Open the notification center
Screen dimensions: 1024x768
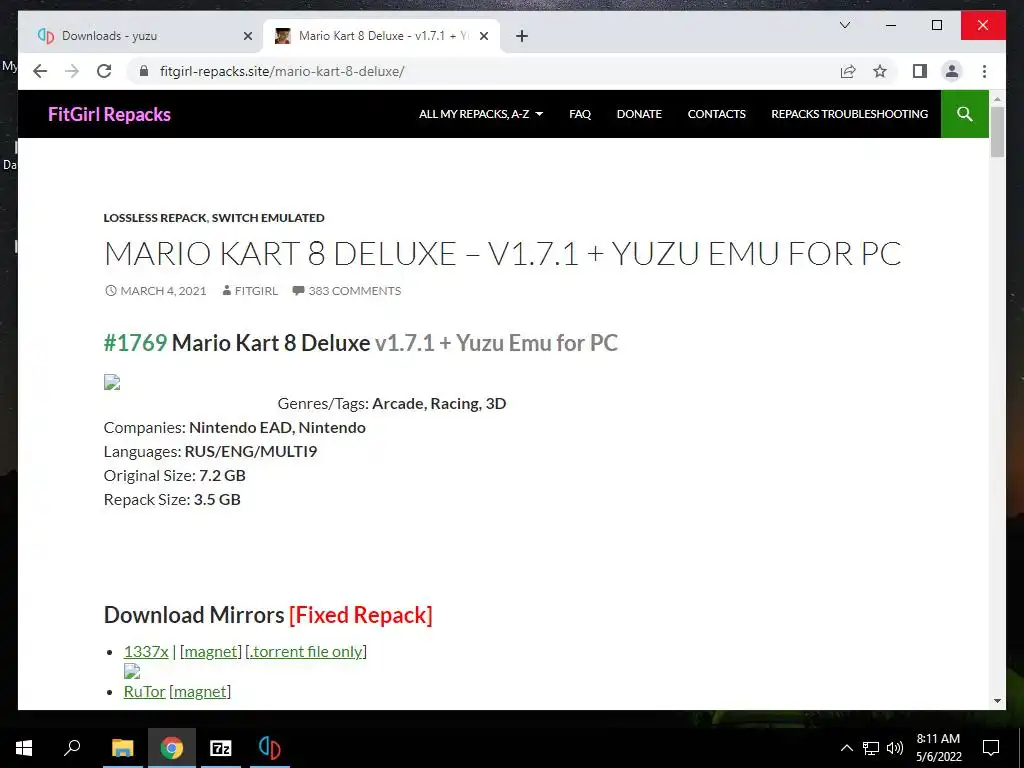pos(991,748)
